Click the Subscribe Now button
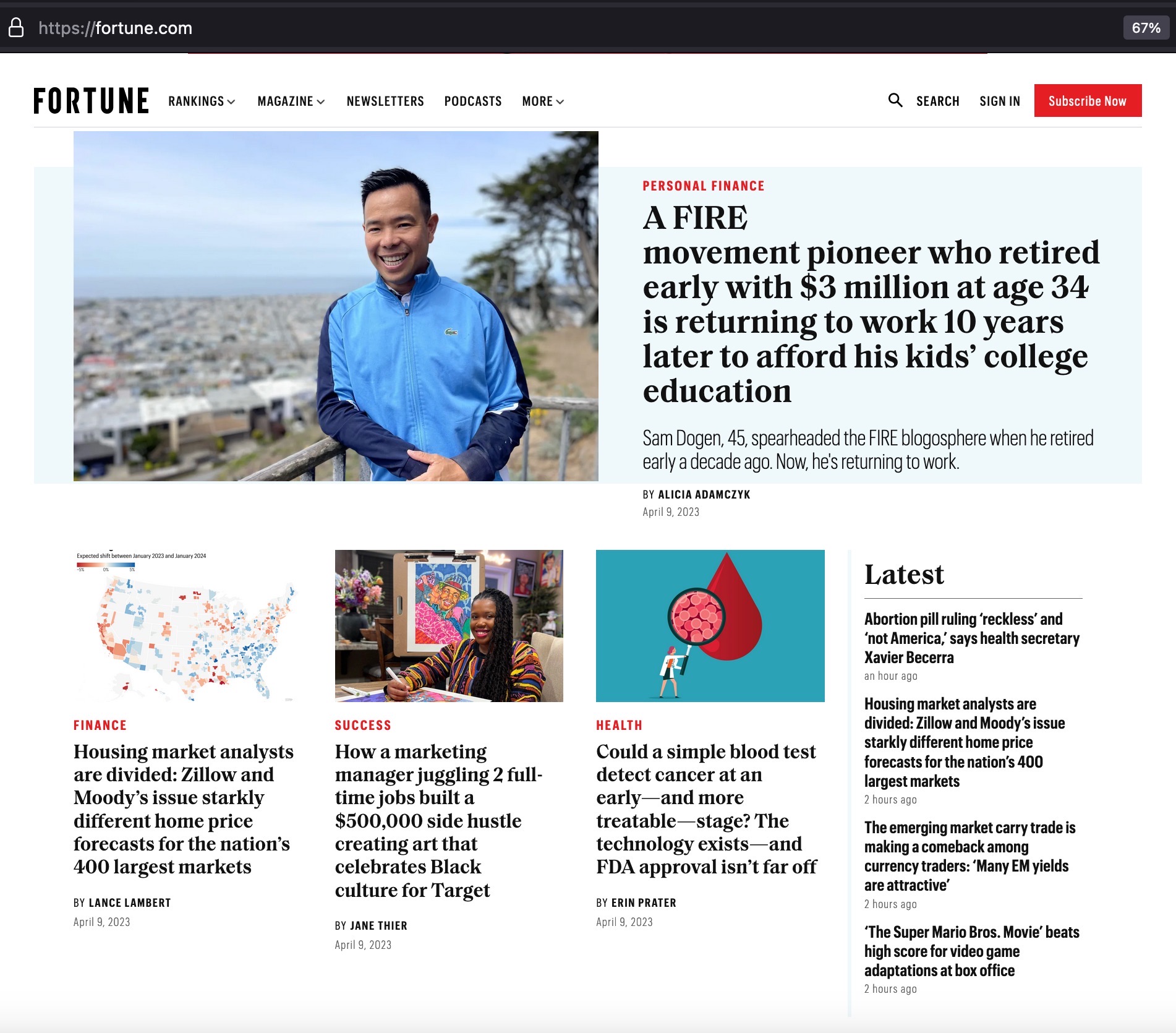Screen dimensions: 1176x1033 pyautogui.click(x=1088, y=100)
